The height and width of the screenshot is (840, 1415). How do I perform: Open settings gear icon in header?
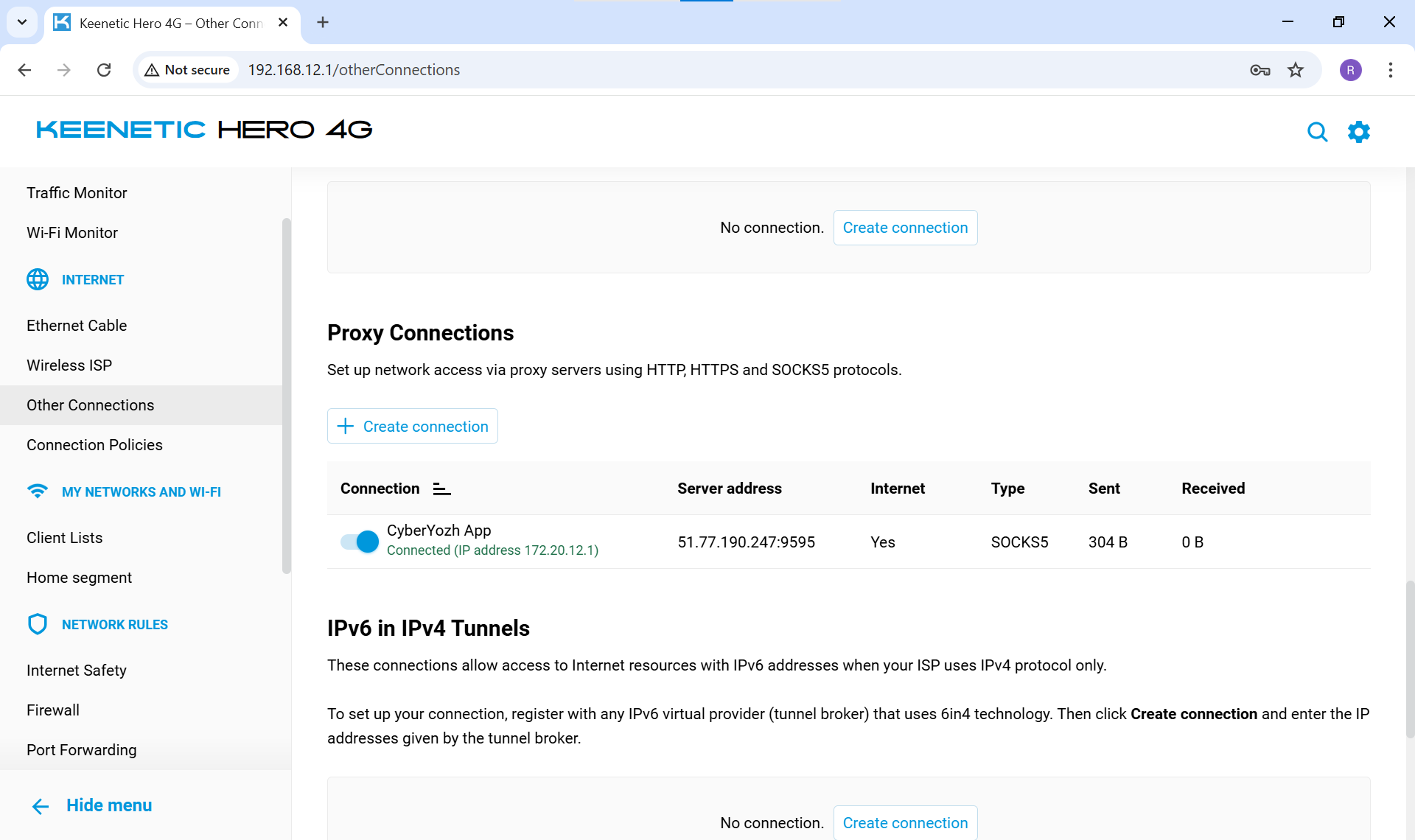[1358, 132]
